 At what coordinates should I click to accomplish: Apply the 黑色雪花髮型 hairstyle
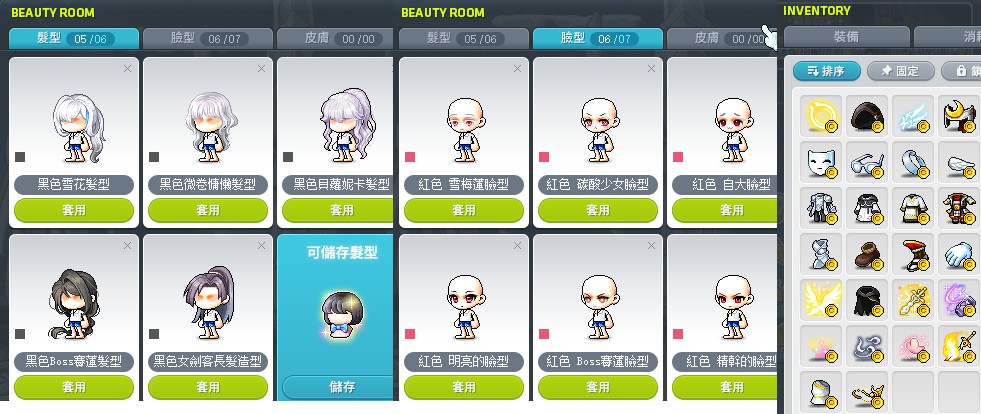click(74, 211)
